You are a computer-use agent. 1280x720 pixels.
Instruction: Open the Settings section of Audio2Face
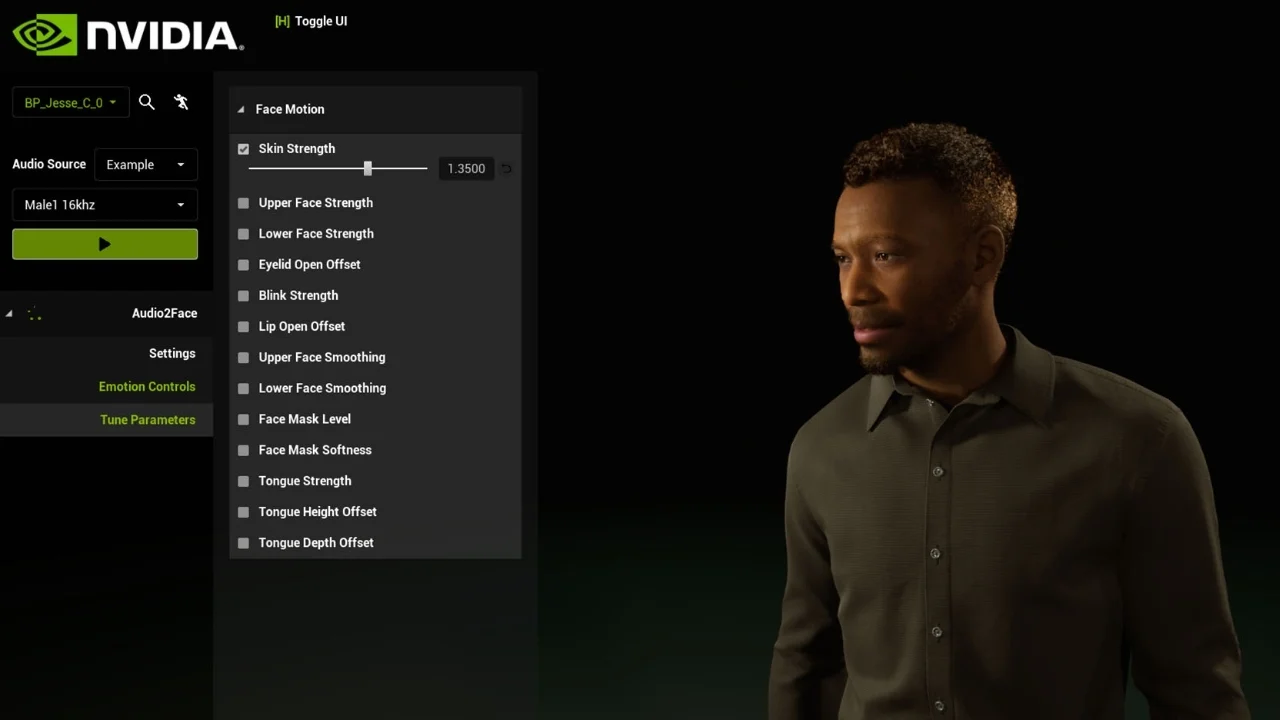(x=172, y=353)
